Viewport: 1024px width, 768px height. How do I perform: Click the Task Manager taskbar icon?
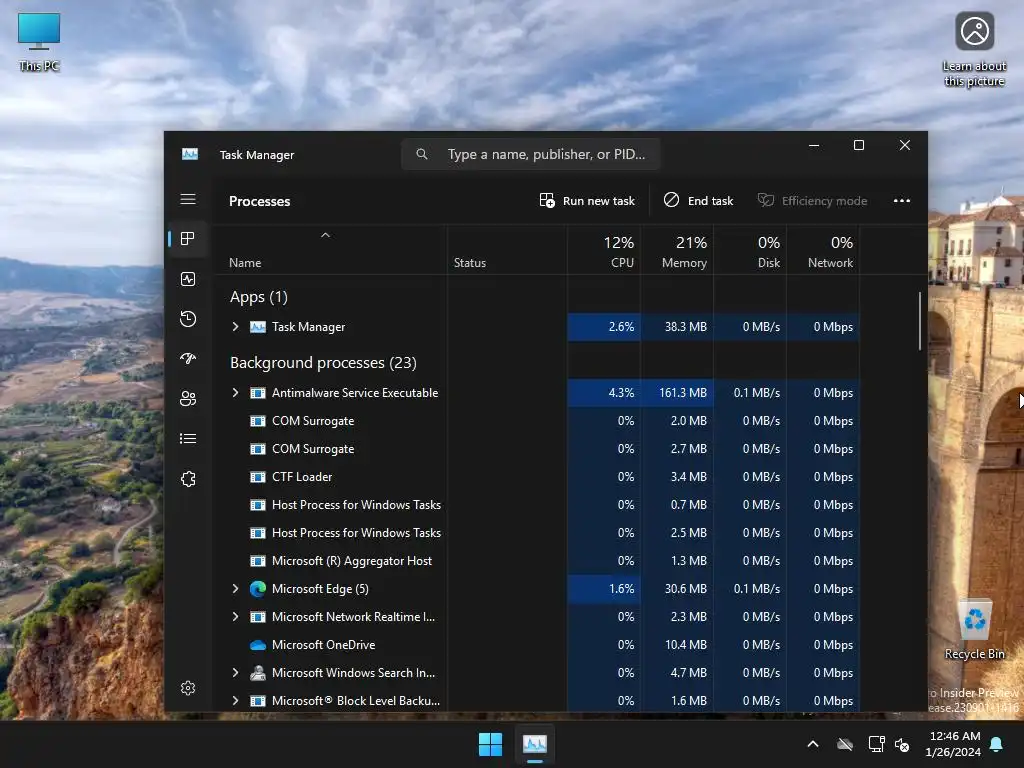[535, 744]
